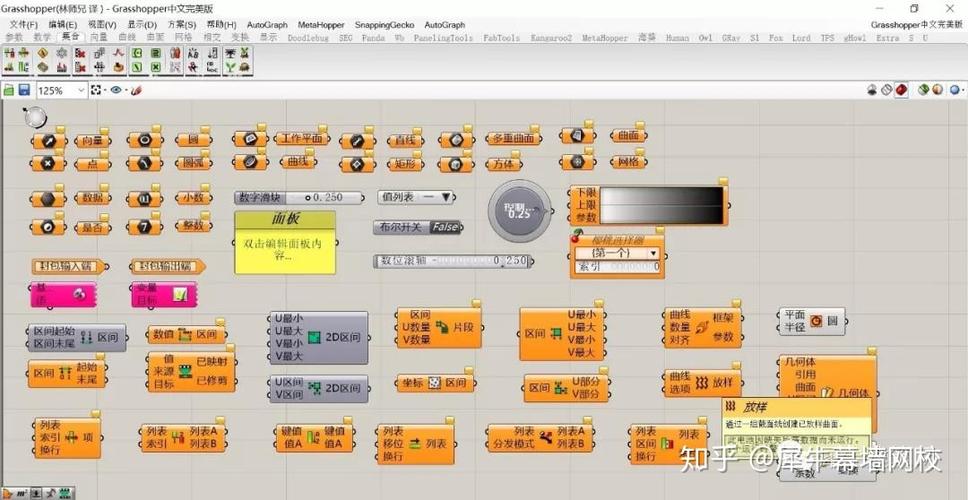The height and width of the screenshot is (500, 968).
Task: Click the open file icon in canvas toolbar
Action: tap(9, 90)
